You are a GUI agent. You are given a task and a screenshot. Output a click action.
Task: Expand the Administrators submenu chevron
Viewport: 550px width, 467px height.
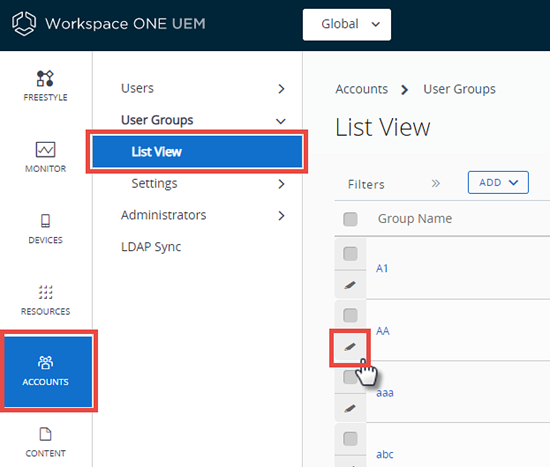point(281,215)
